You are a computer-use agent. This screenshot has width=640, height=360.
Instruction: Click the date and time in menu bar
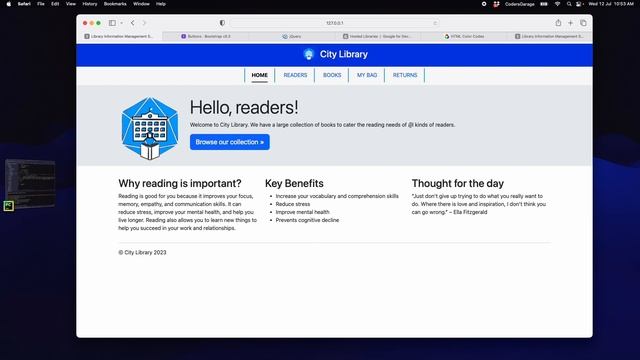pyautogui.click(x=611, y=4)
